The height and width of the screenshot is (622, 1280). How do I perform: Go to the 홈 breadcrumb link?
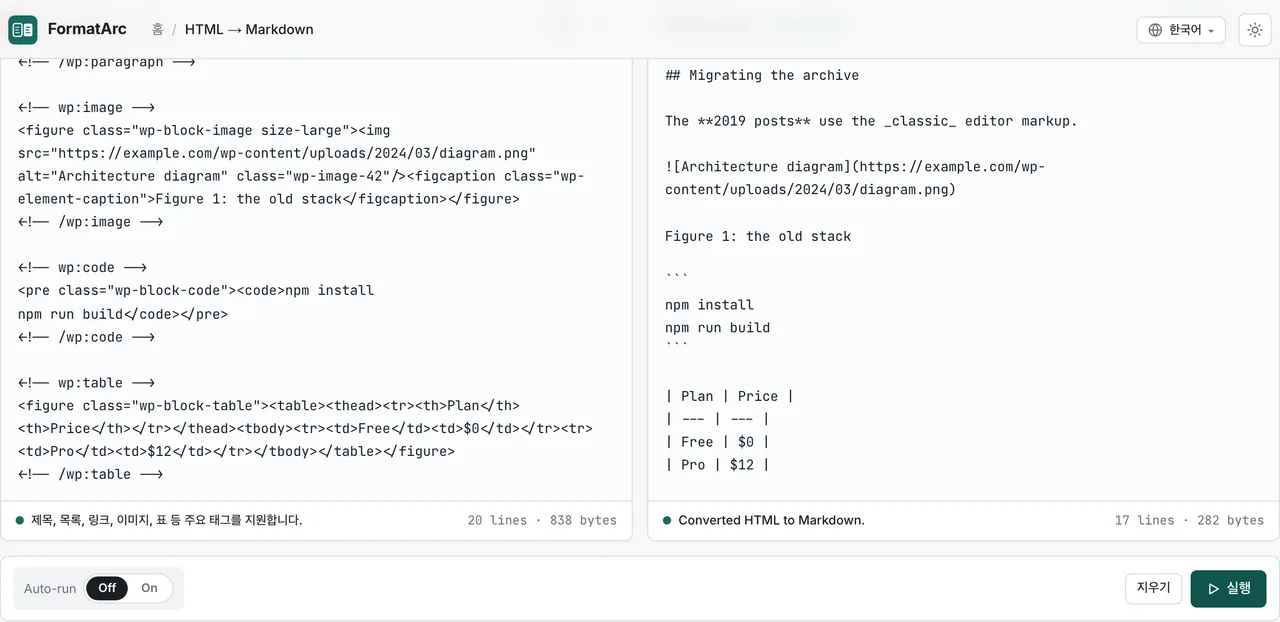(x=158, y=30)
